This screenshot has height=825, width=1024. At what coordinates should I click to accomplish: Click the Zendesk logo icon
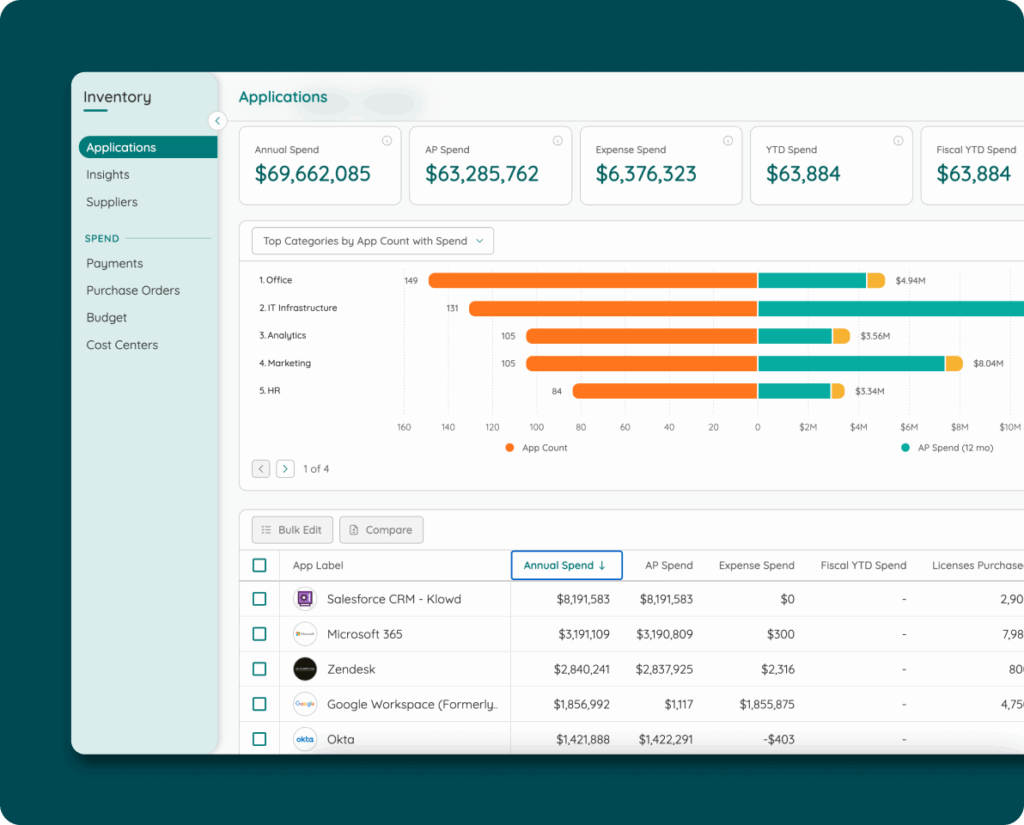tap(305, 669)
